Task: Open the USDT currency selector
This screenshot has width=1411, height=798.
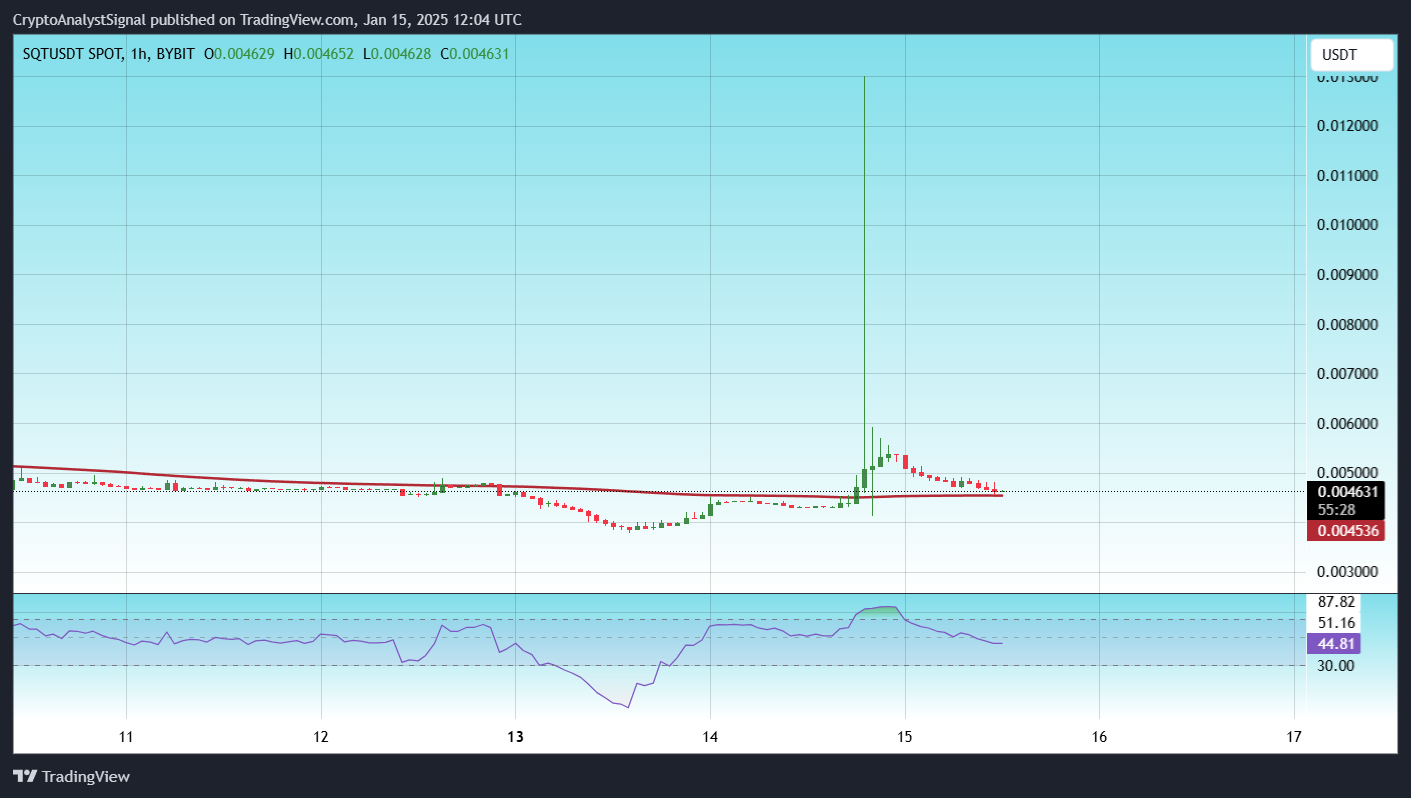Action: (1352, 55)
